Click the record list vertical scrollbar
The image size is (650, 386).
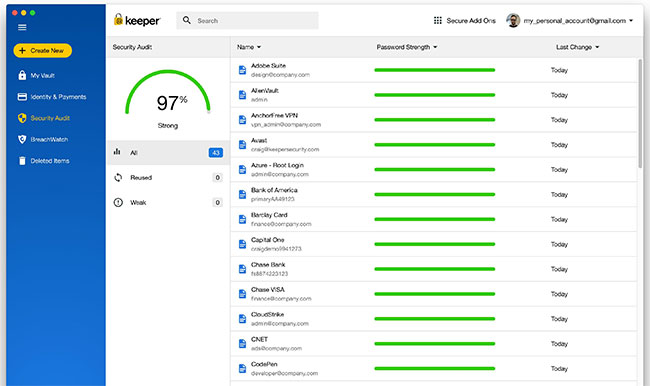(x=640, y=113)
